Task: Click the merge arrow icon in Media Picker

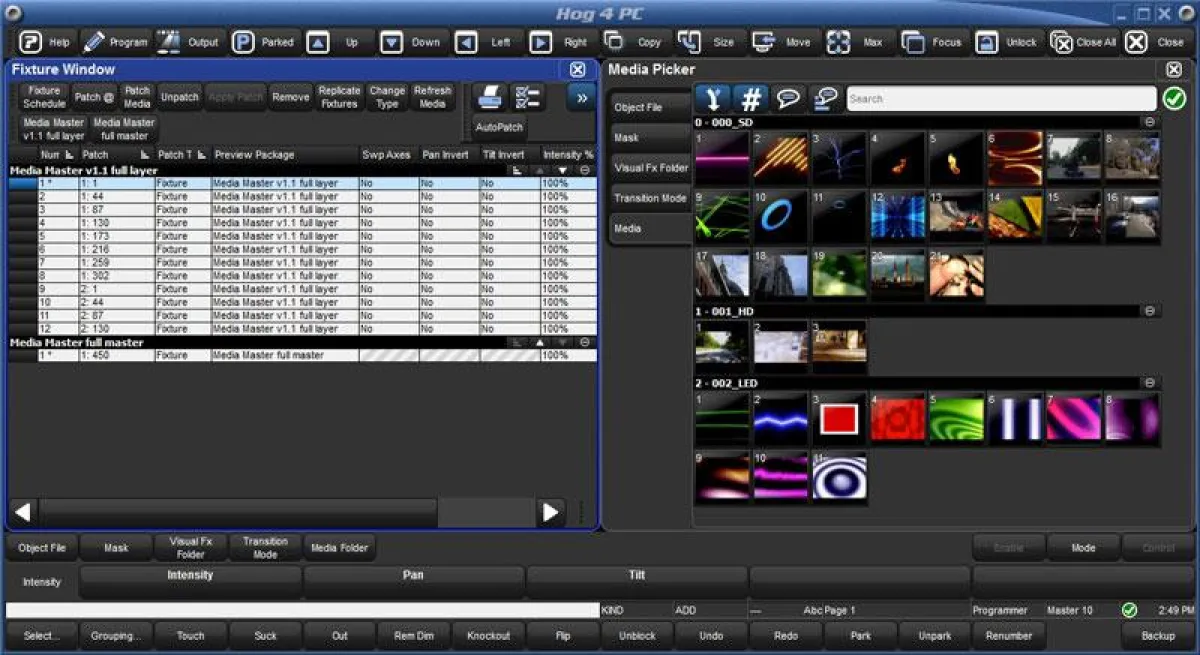Action: click(713, 98)
